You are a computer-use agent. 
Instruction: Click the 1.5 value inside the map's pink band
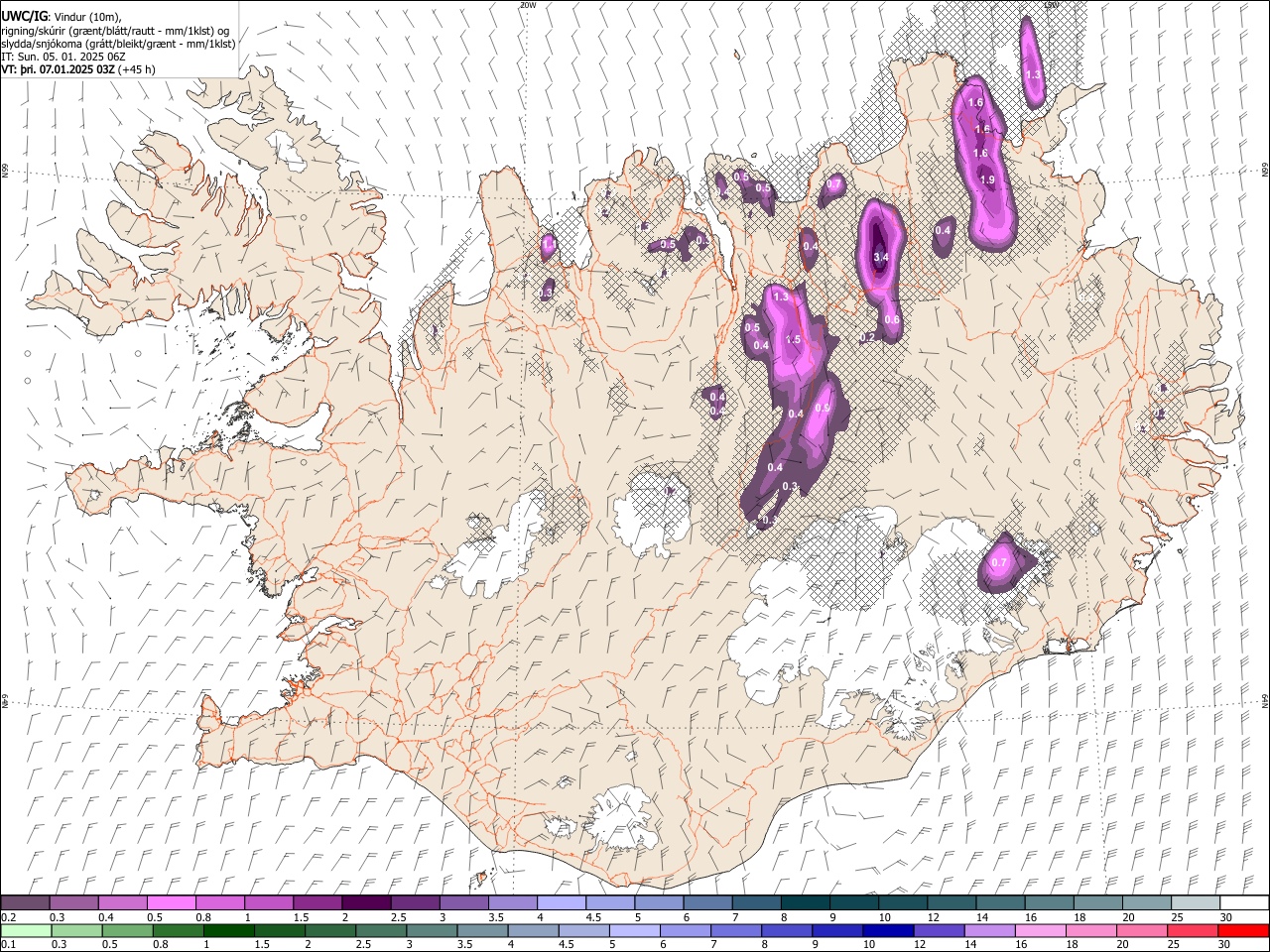pyautogui.click(x=793, y=339)
